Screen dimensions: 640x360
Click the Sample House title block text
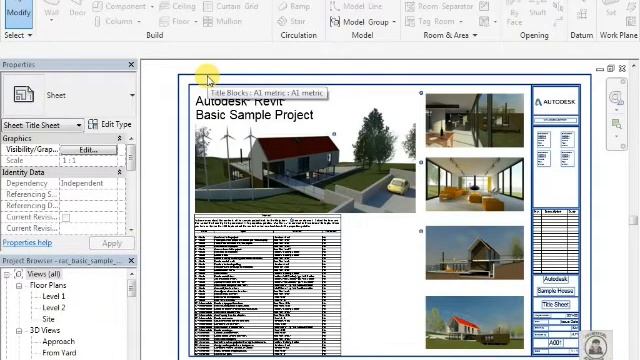[556, 291]
